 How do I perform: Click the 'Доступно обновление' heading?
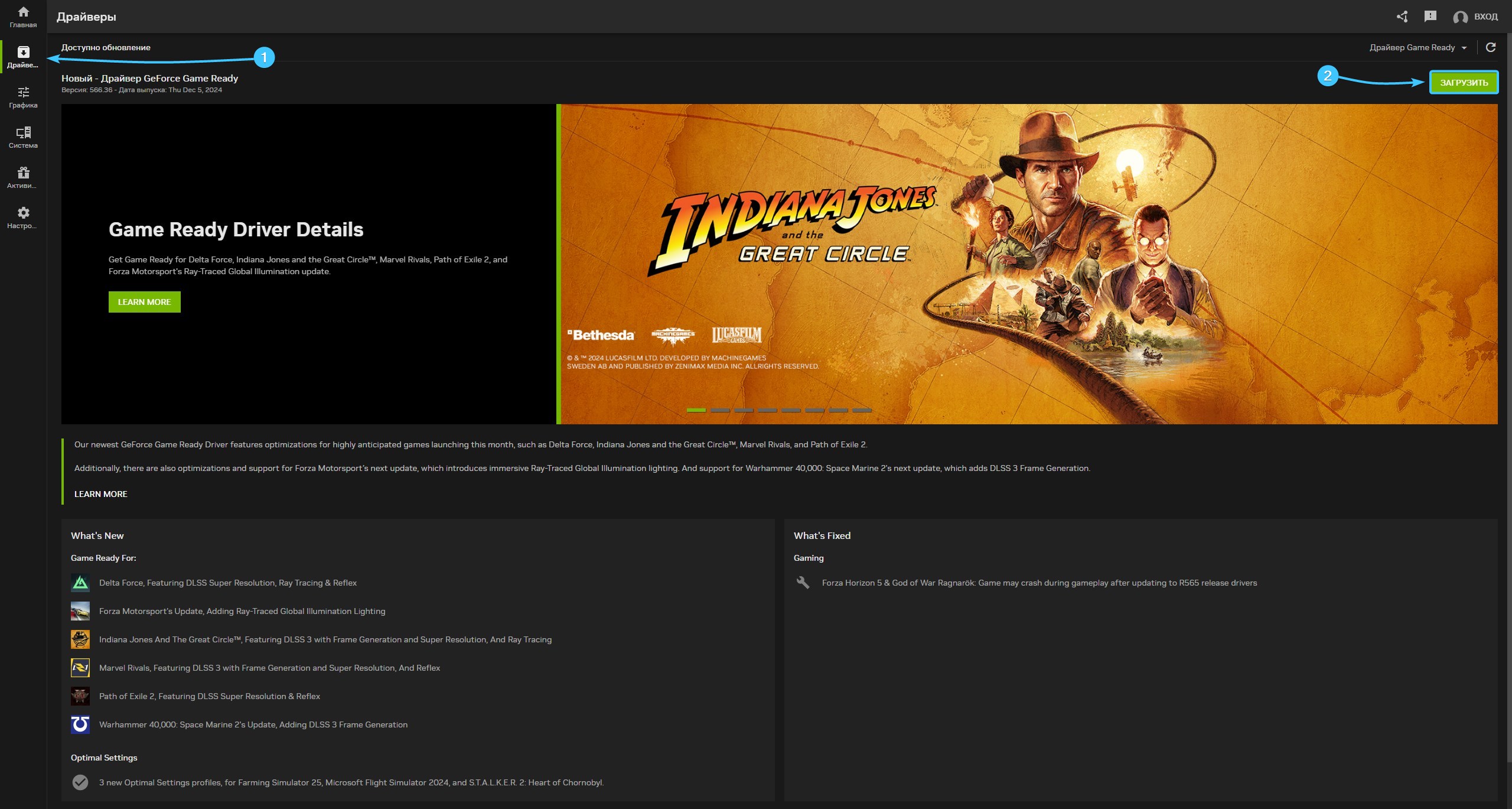(x=106, y=47)
